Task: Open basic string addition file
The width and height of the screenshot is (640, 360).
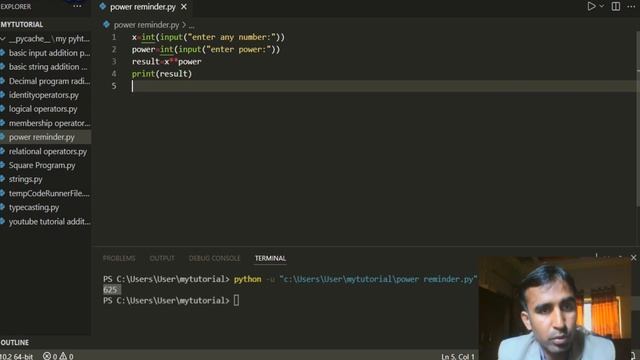Action: (x=45, y=67)
